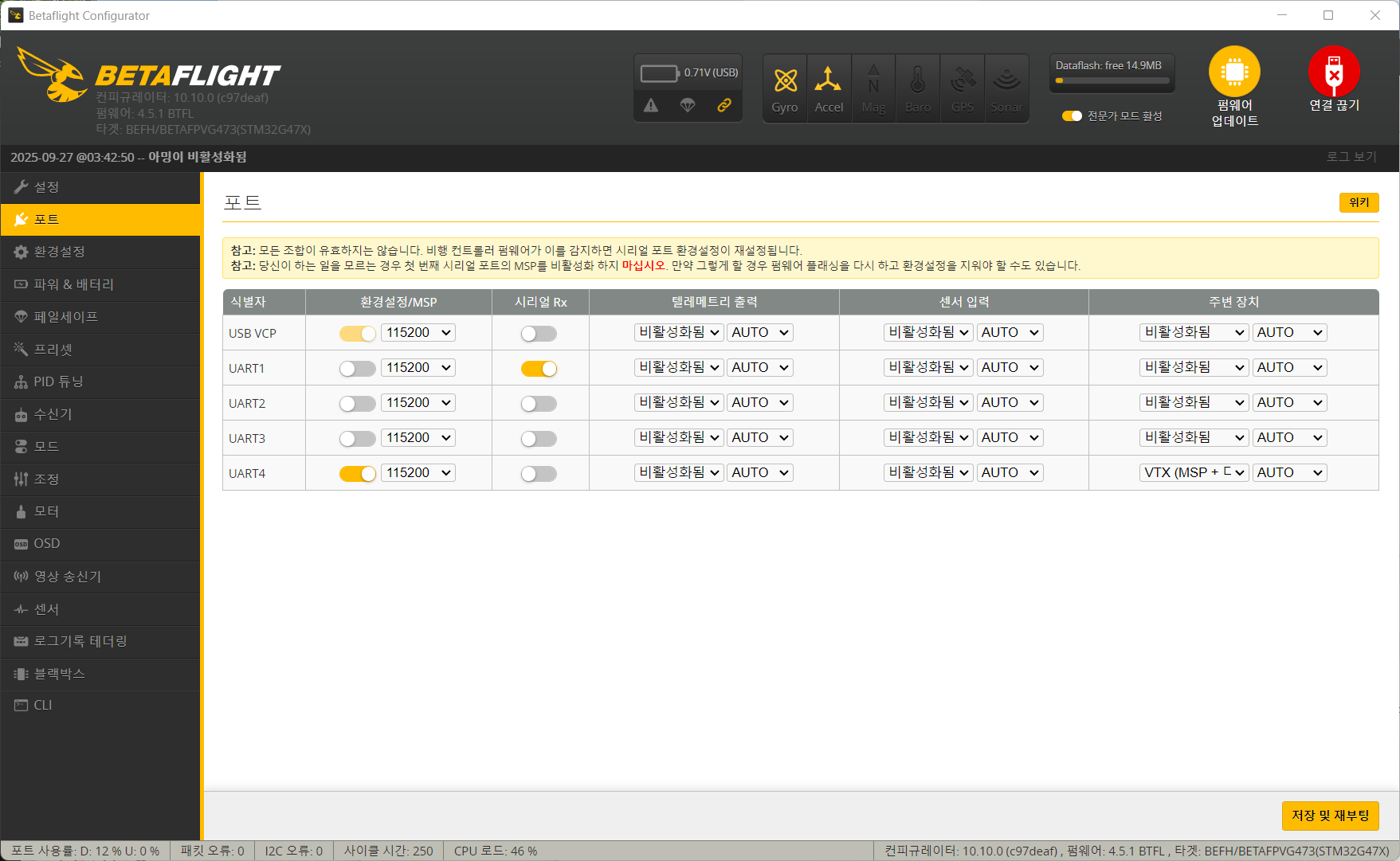
Task: Click the receiver icon beside 수신기
Action: (x=21, y=414)
